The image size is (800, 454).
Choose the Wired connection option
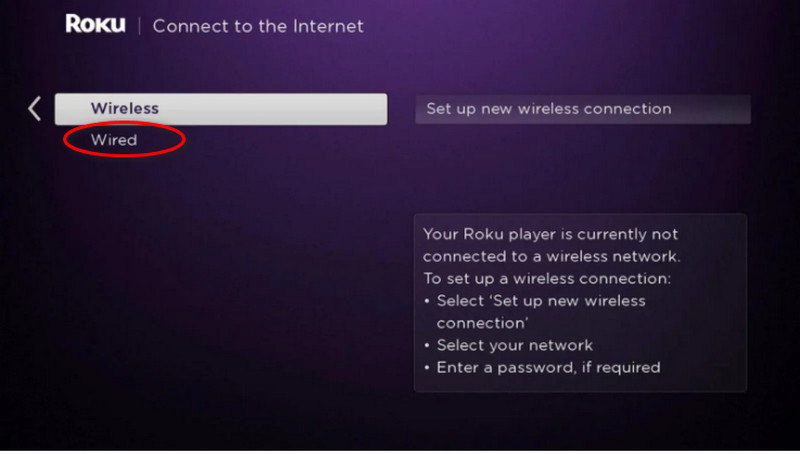(x=114, y=140)
